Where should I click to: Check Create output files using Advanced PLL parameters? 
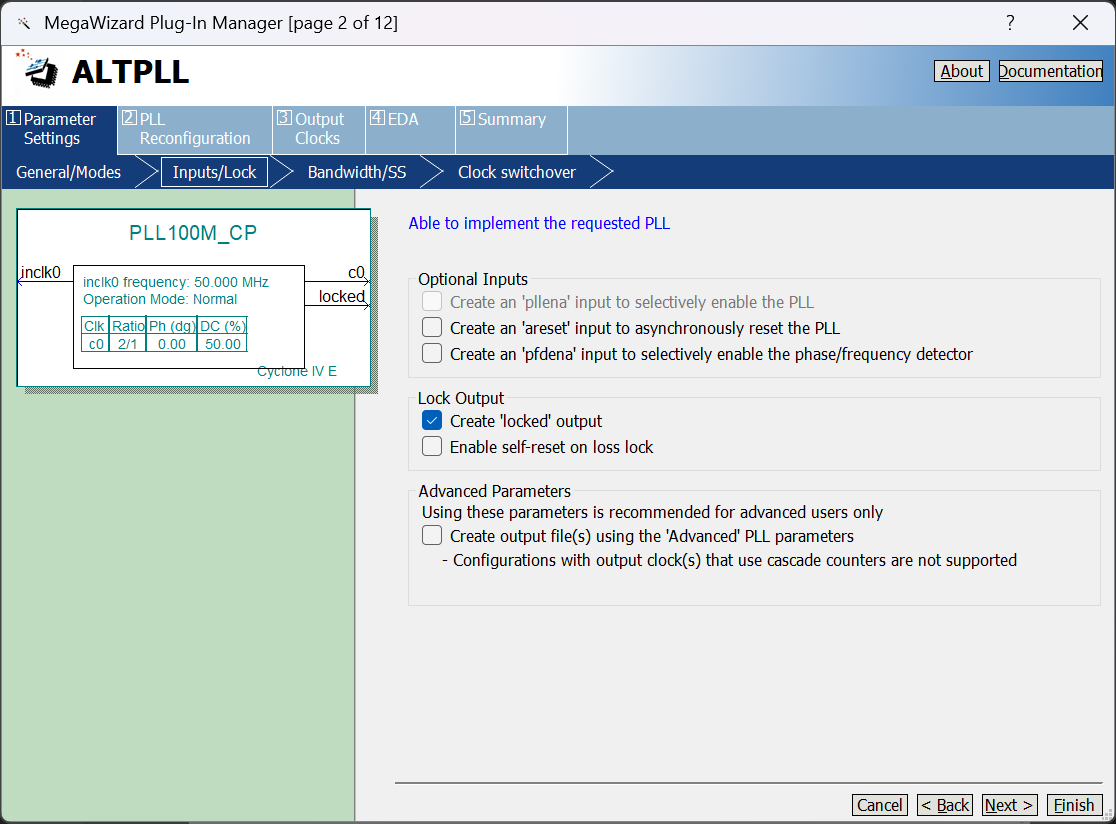click(x=432, y=535)
